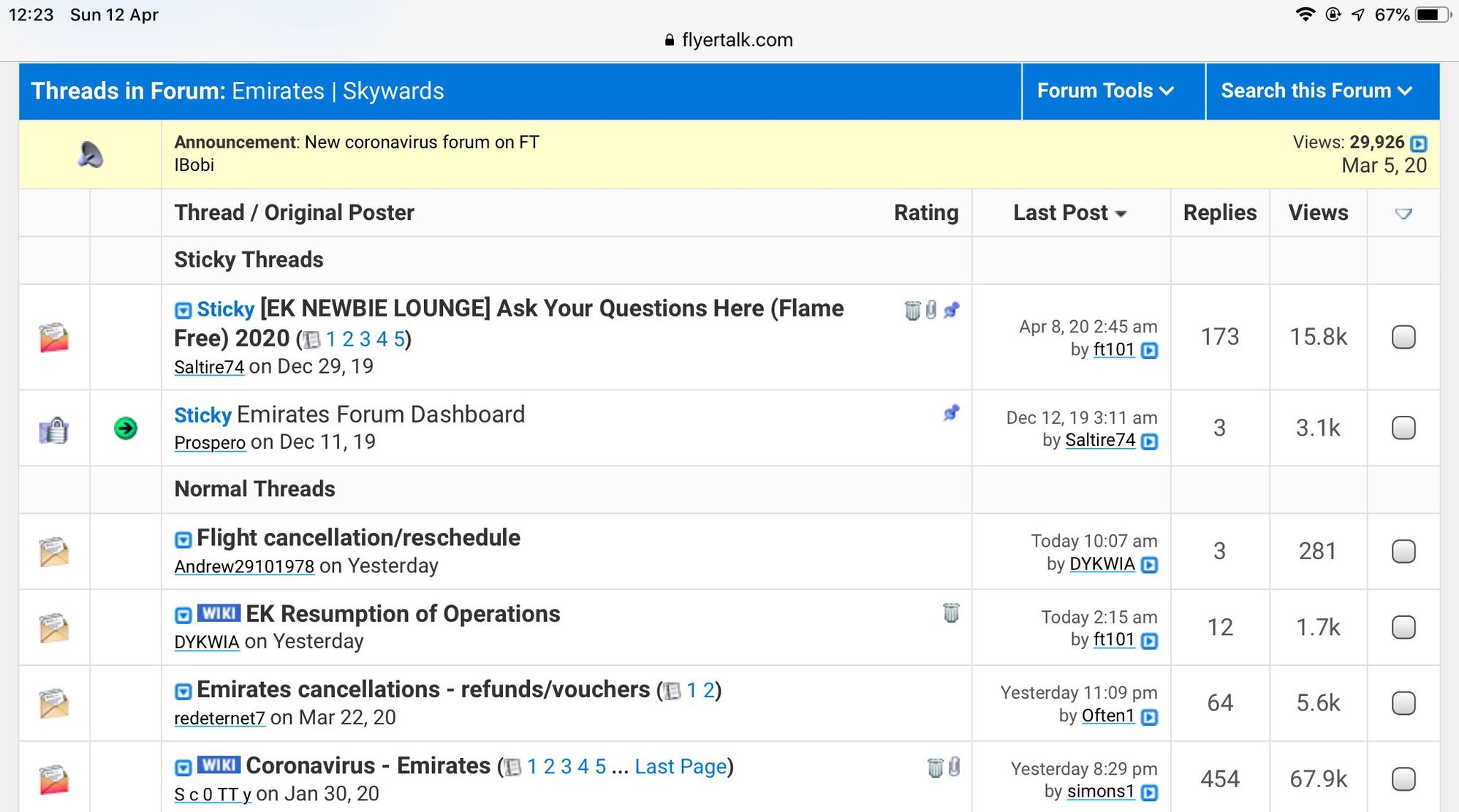Open user profile Saltire74 under Newbie Lounge
Image resolution: width=1459 pixels, height=812 pixels.
[x=209, y=367]
